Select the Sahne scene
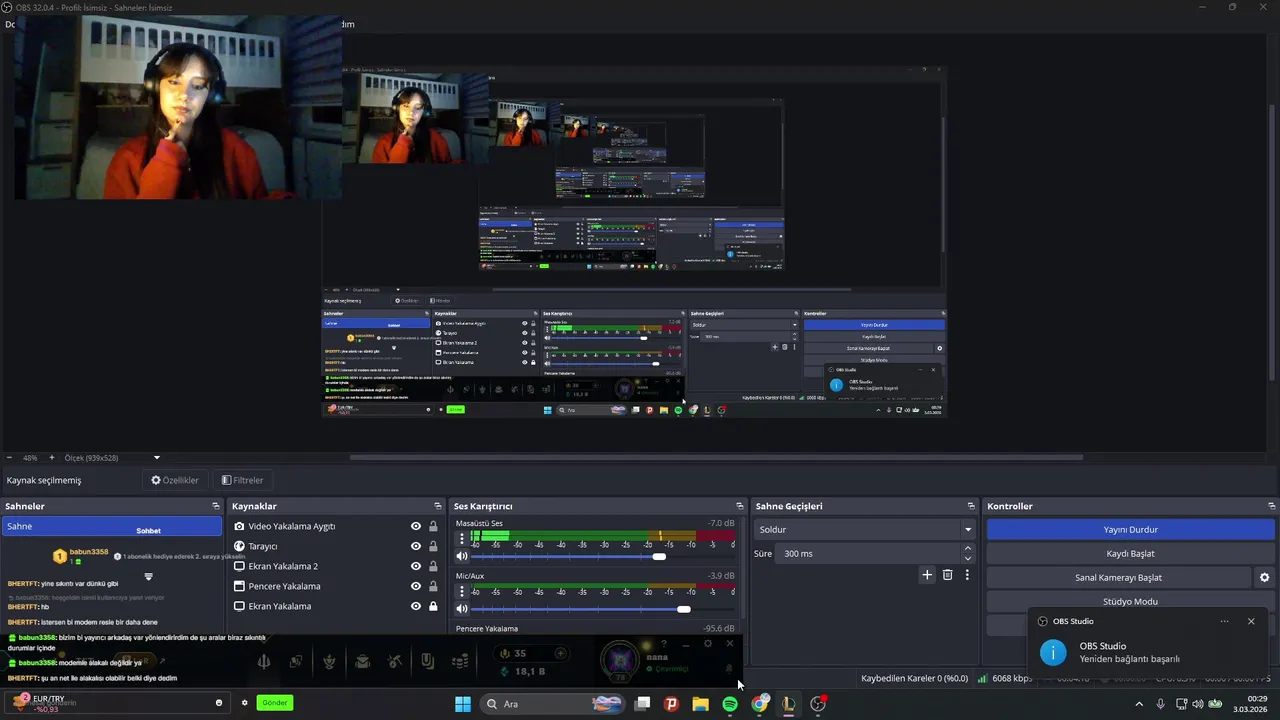Viewport: 1280px width, 720px height. 112,526
